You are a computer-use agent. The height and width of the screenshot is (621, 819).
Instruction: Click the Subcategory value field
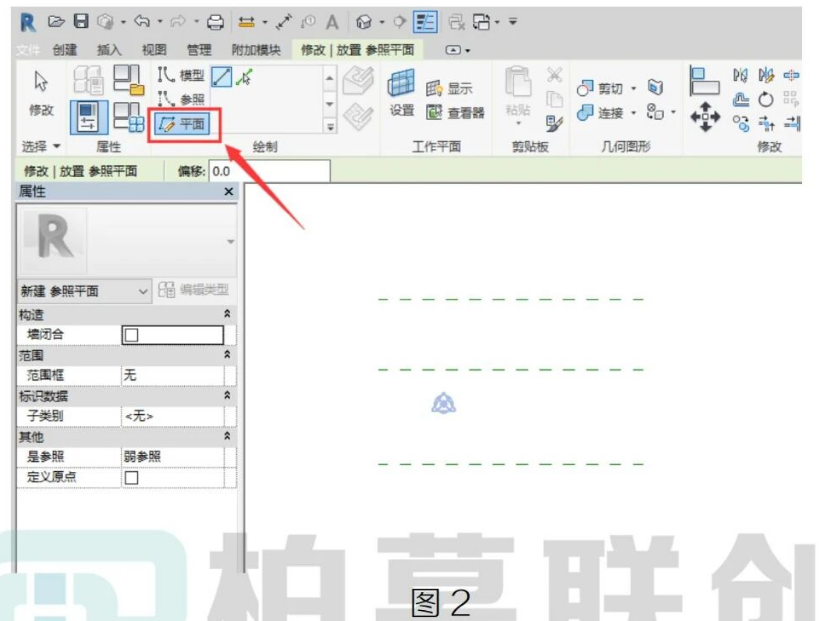tap(173, 416)
